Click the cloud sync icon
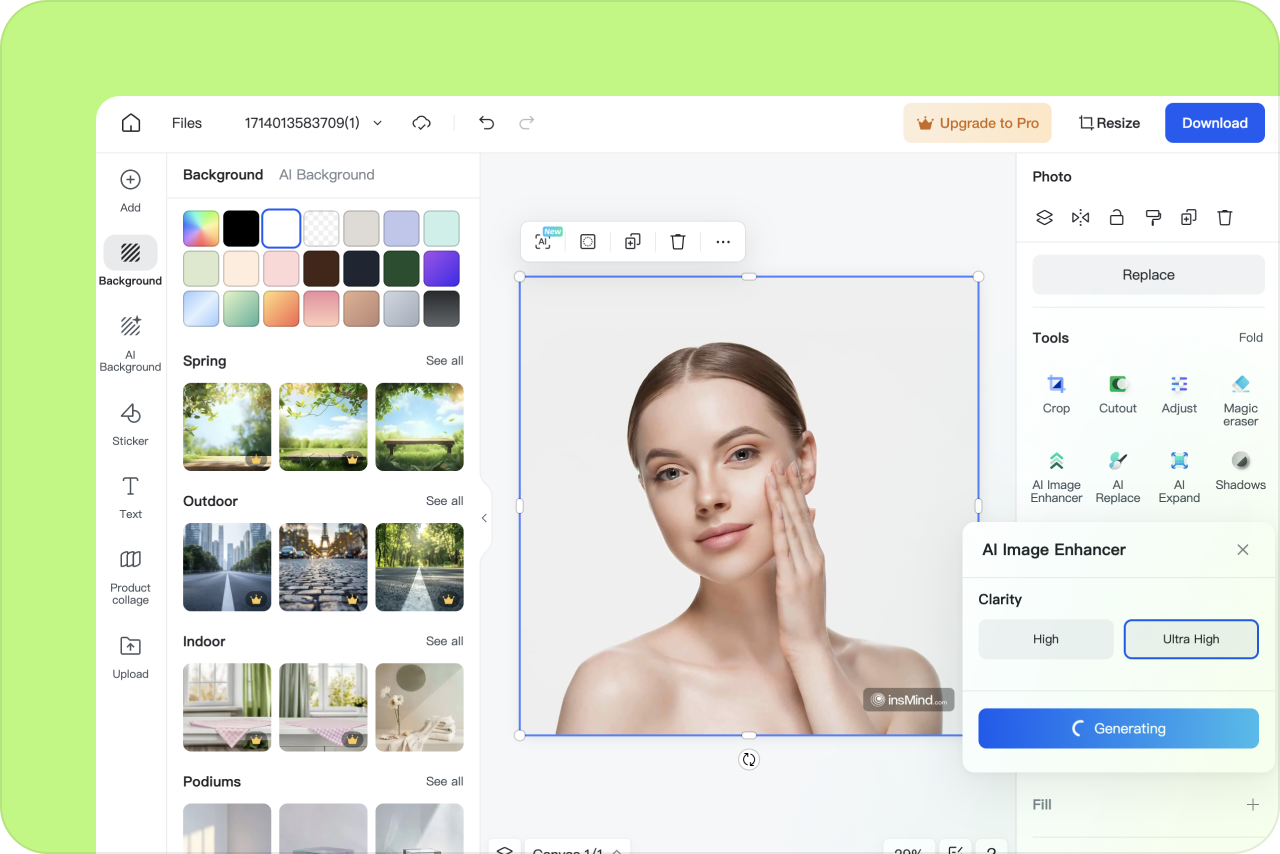 422,123
